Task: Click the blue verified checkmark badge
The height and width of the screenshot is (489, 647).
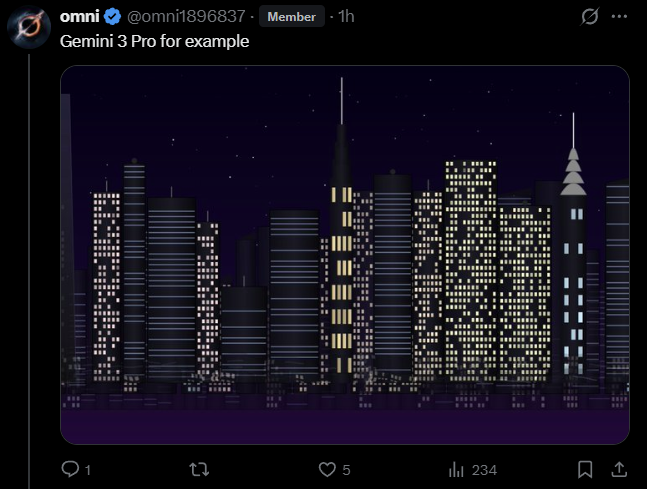Action: click(x=112, y=17)
